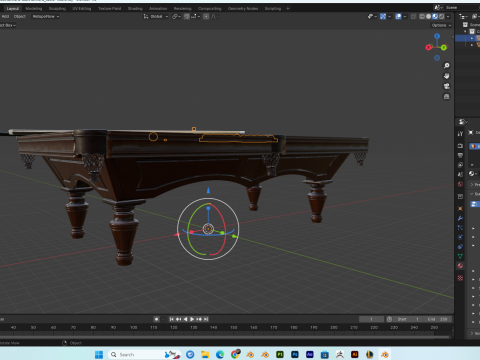
Task: Switch to wireframe viewport shading
Action: click(x=422, y=16)
